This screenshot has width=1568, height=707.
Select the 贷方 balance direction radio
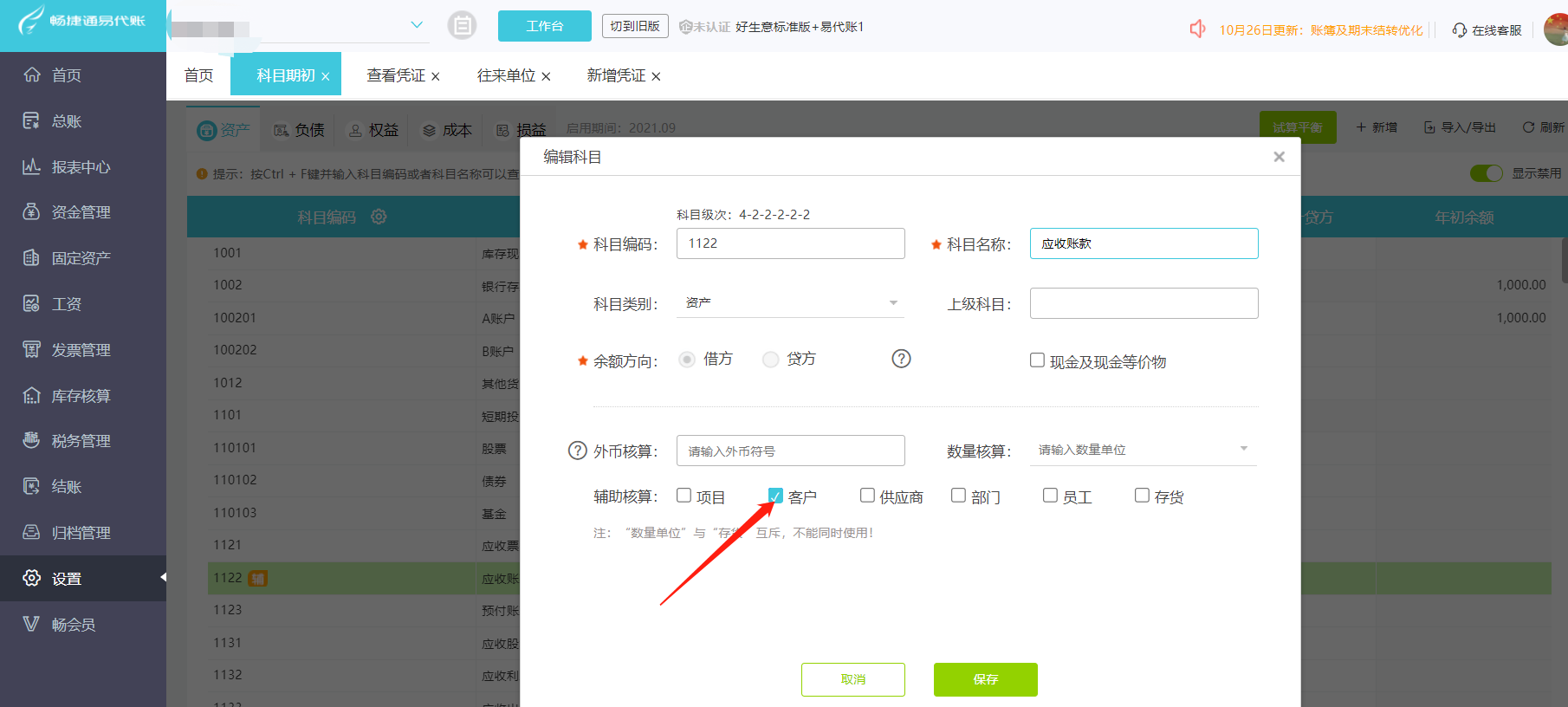click(x=770, y=359)
